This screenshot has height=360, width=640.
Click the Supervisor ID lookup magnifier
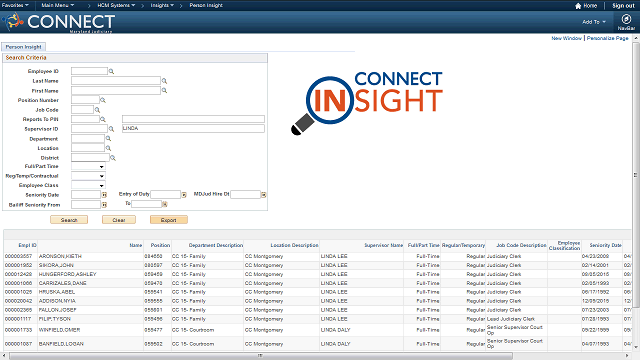[x=111, y=129]
